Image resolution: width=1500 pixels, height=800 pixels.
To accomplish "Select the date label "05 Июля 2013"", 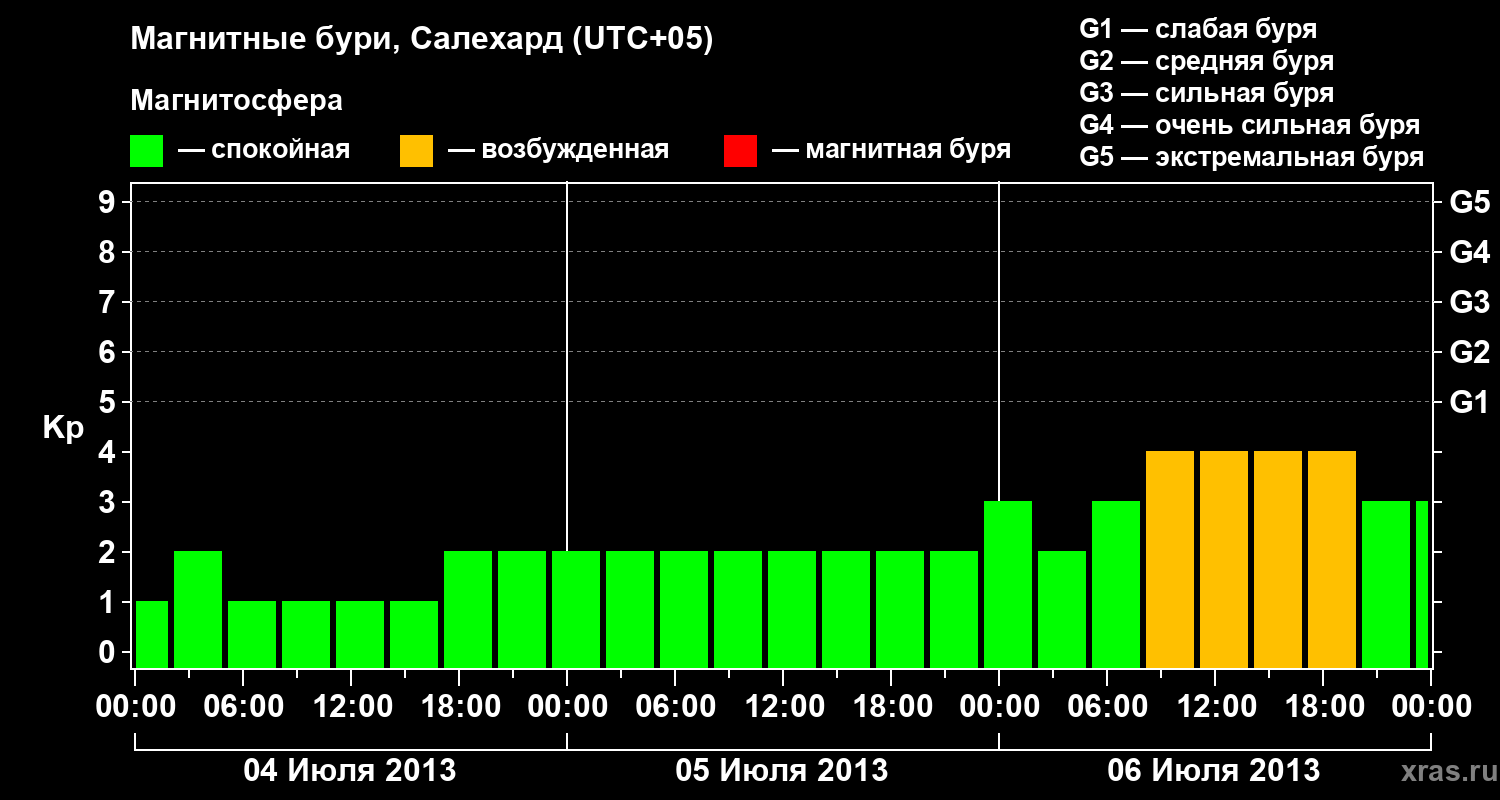I will 782,771.
